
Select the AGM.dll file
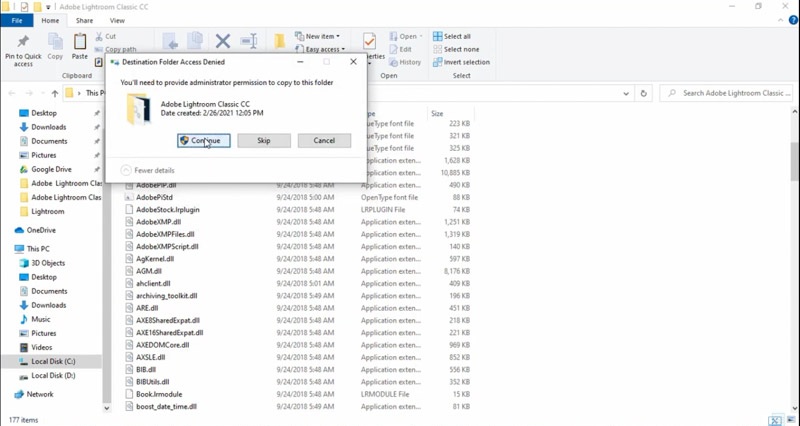148,271
